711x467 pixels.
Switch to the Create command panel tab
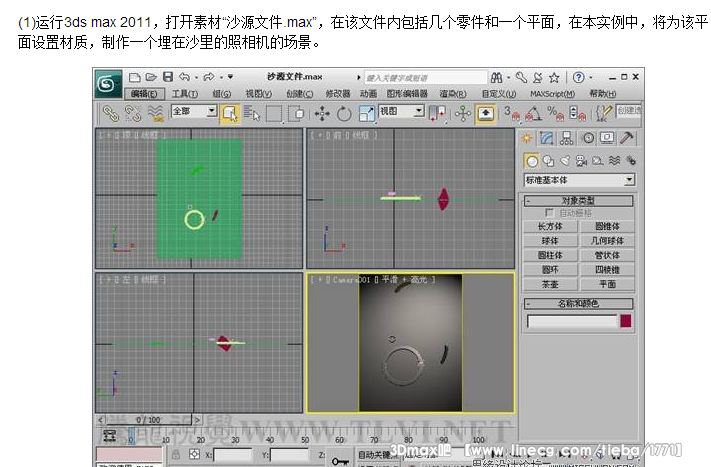point(526,138)
